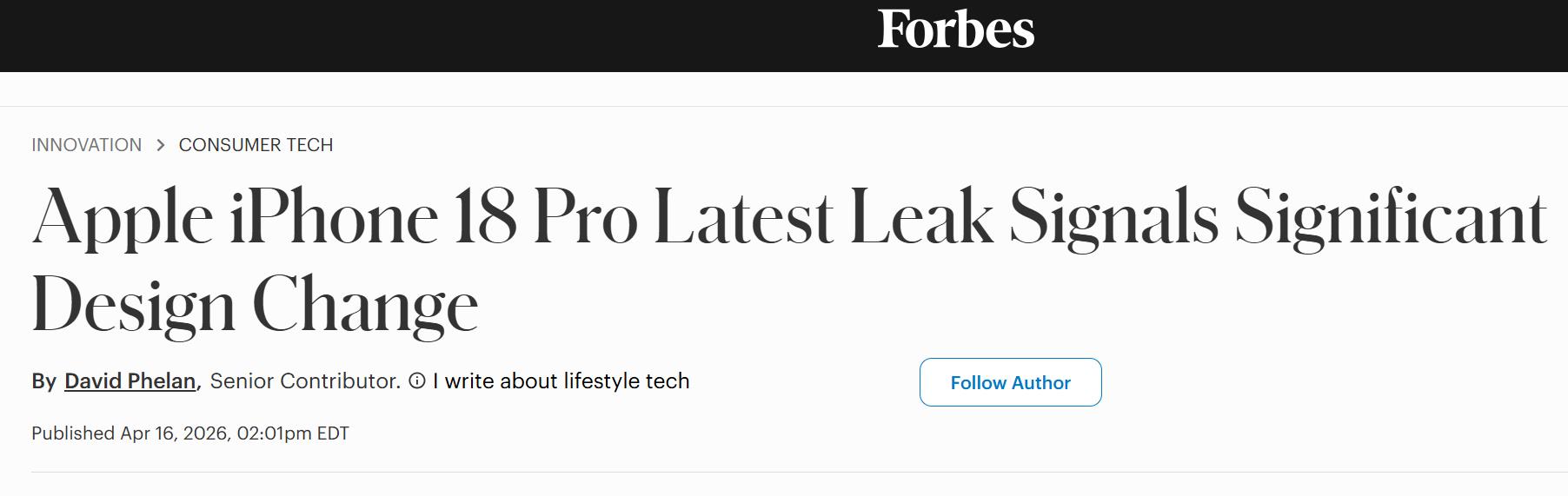The width and height of the screenshot is (1568, 496).
Task: Open the Innovation breadcrumb section
Action: (x=87, y=145)
